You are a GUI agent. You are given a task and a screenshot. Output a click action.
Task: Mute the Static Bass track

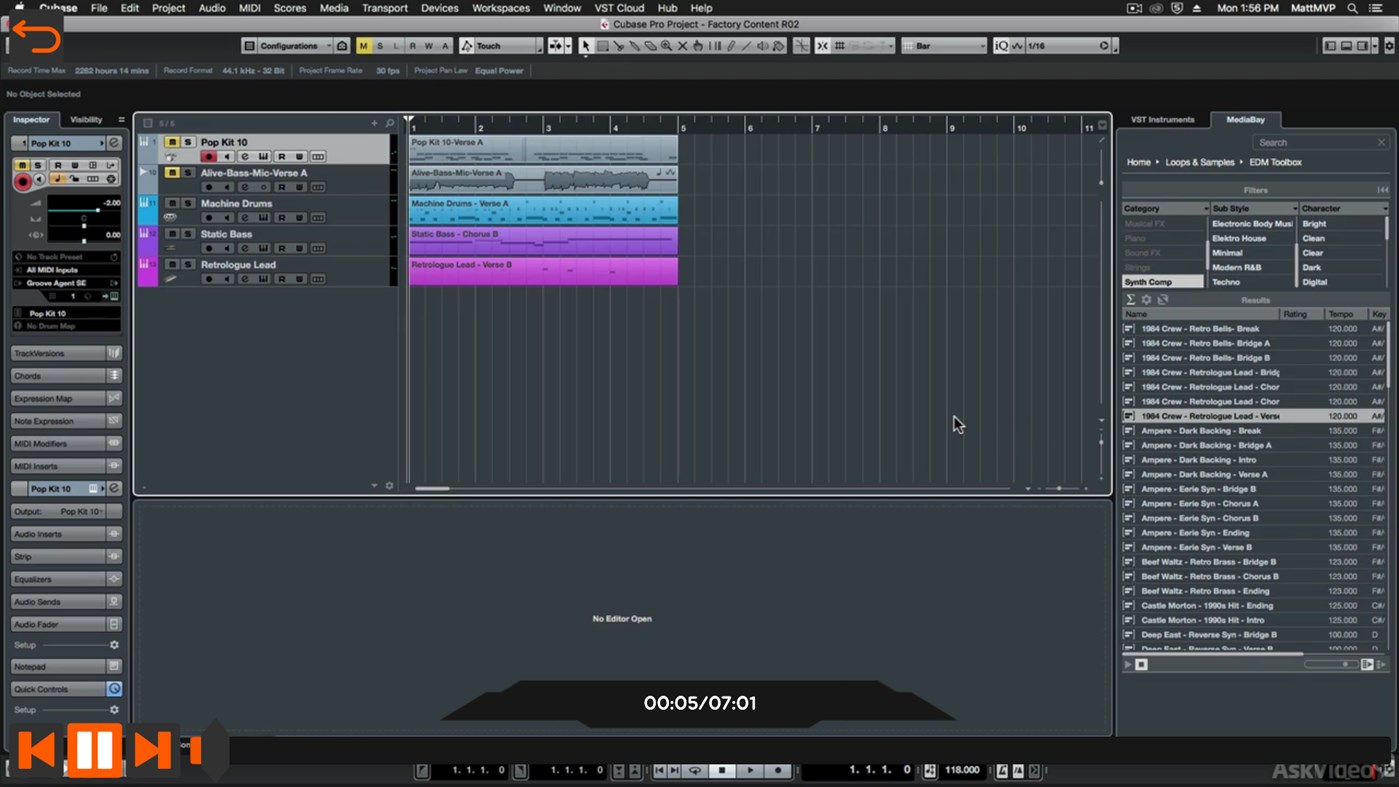(x=172, y=233)
